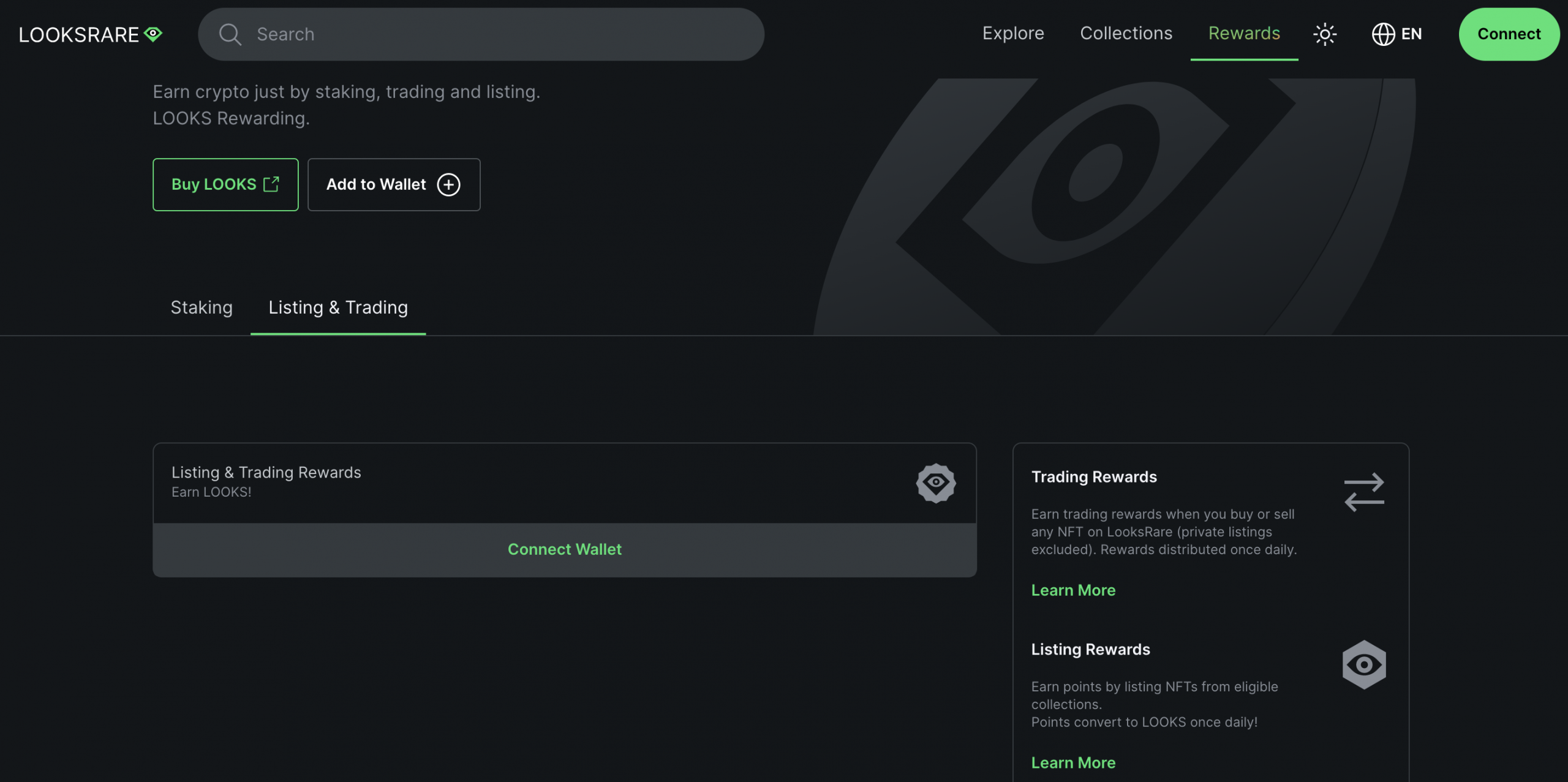Click the globe language icon
This screenshot has height=782, width=1568.
(1383, 34)
